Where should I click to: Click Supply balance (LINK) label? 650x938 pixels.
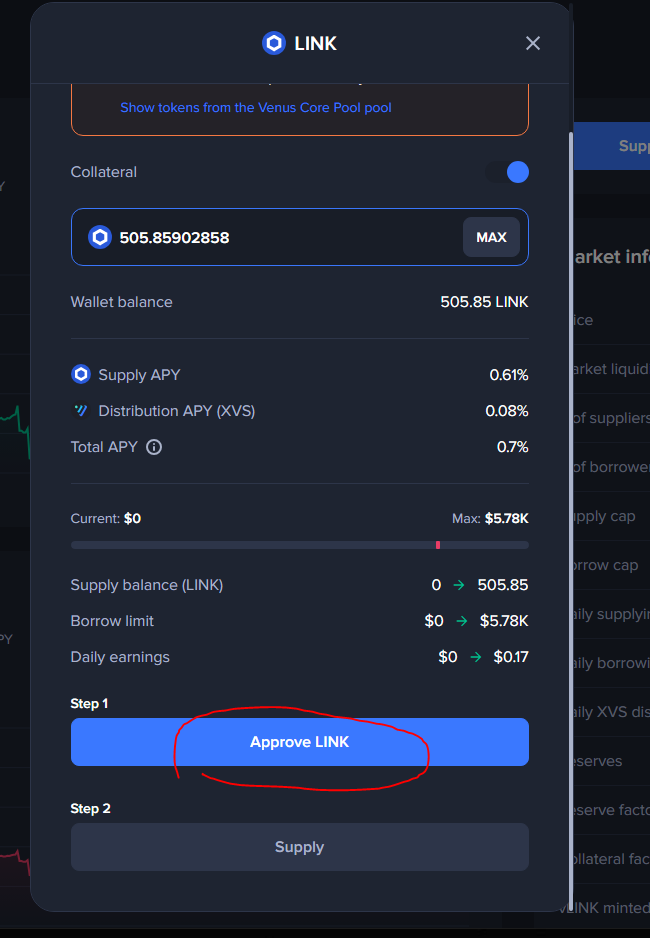coord(147,585)
